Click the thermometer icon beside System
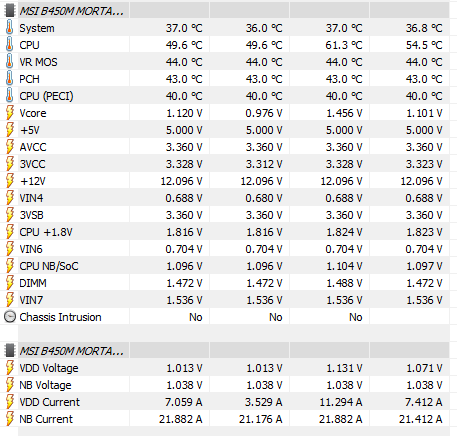 coord(10,28)
